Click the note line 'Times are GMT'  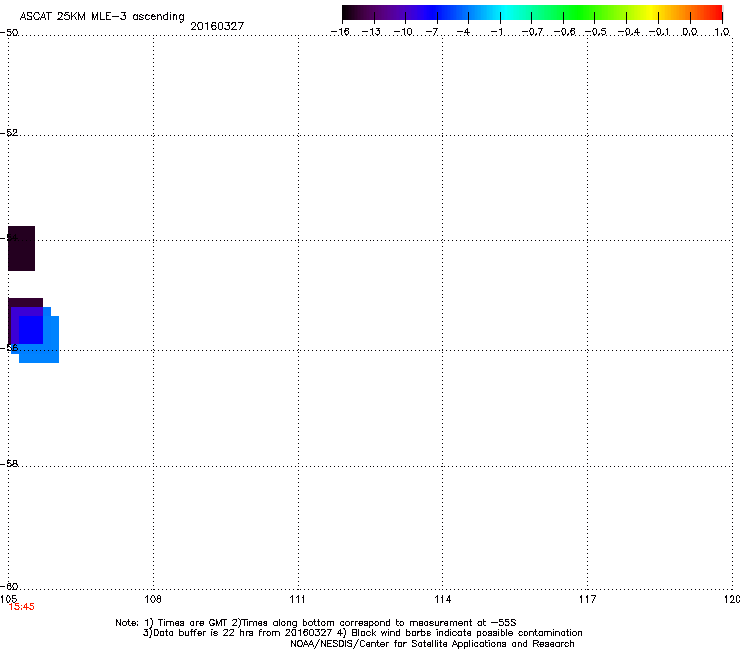tap(193, 623)
